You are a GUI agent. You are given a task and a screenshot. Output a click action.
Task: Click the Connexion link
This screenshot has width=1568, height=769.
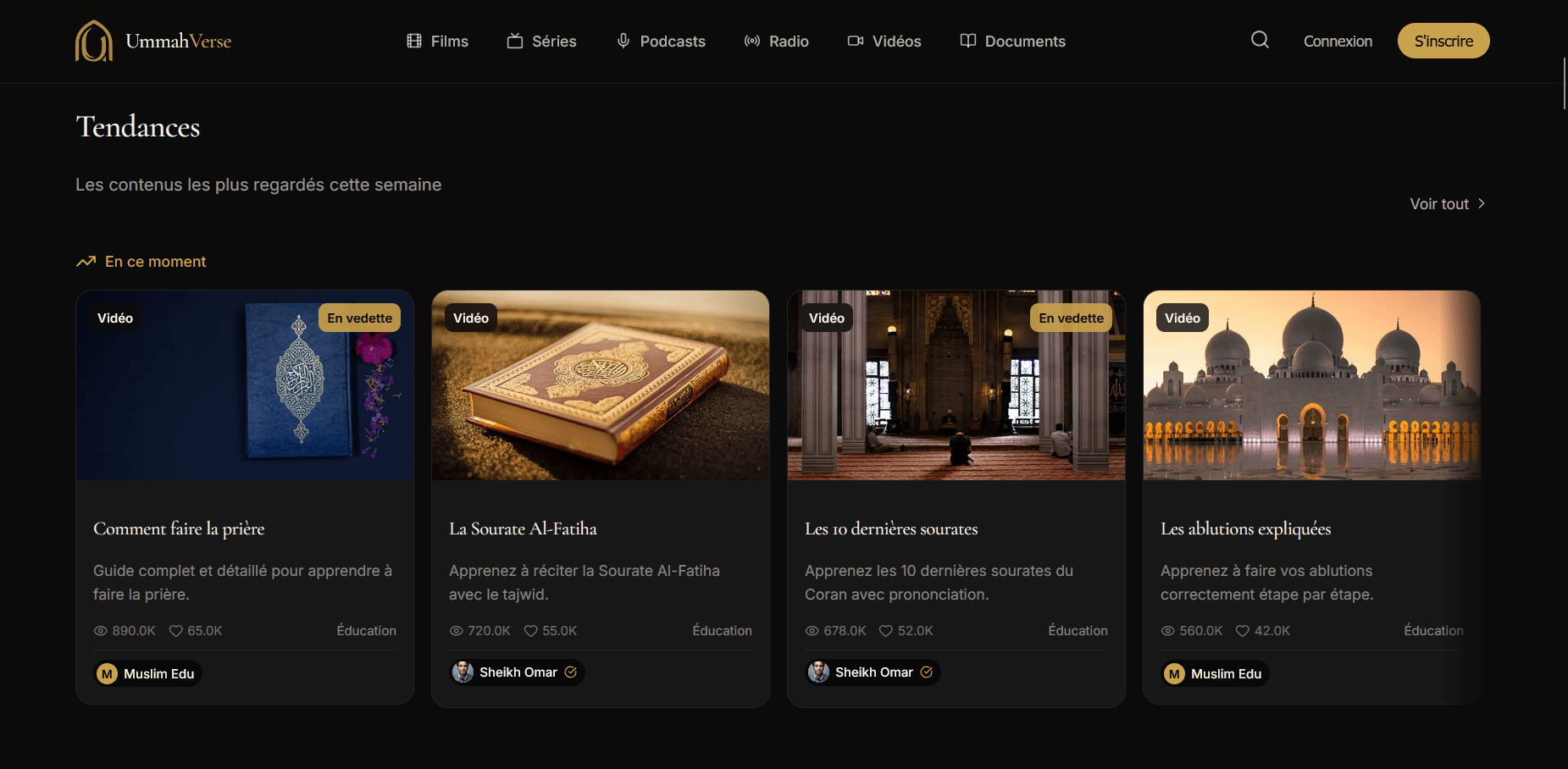(1338, 41)
